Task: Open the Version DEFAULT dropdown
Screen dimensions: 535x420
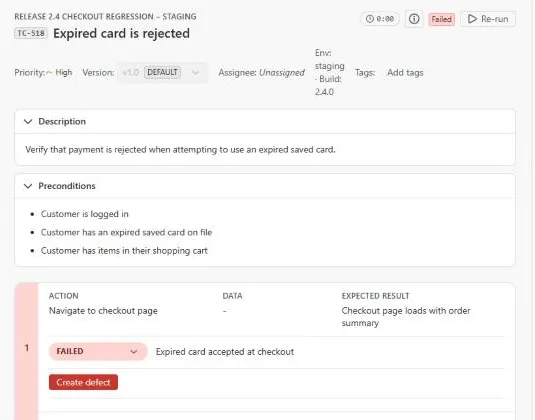Action: click(162, 72)
